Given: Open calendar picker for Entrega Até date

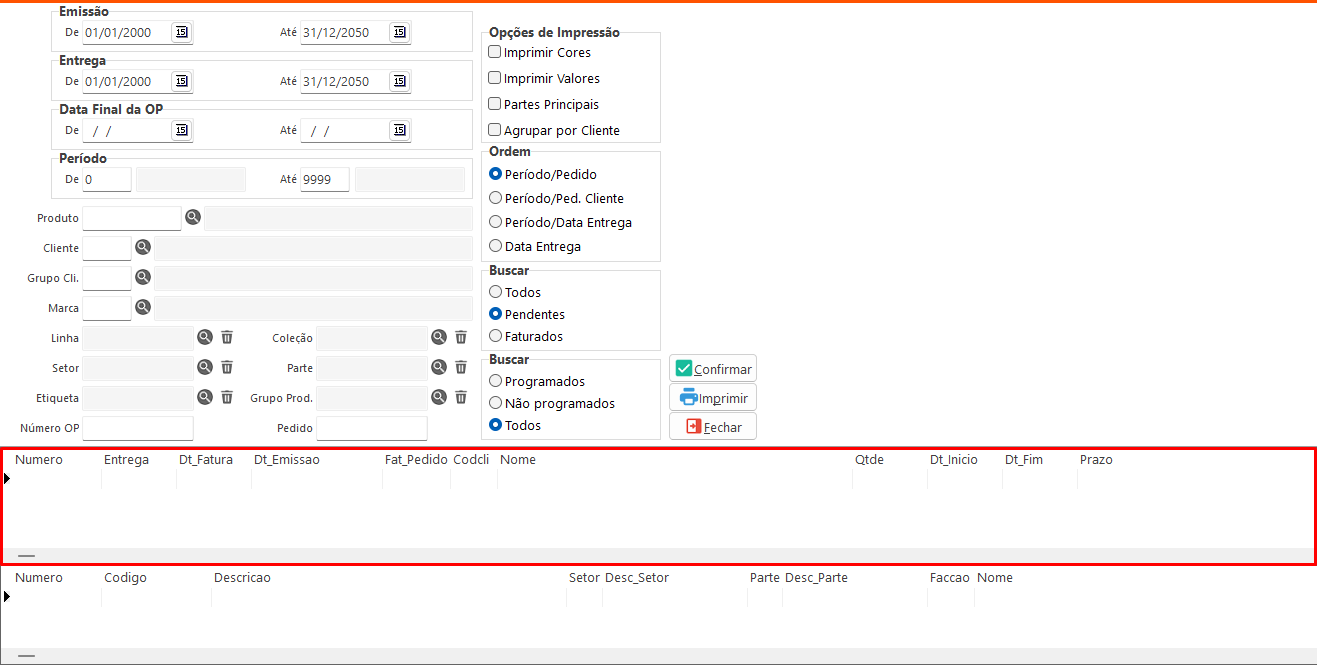Looking at the screenshot, I should point(399,81).
